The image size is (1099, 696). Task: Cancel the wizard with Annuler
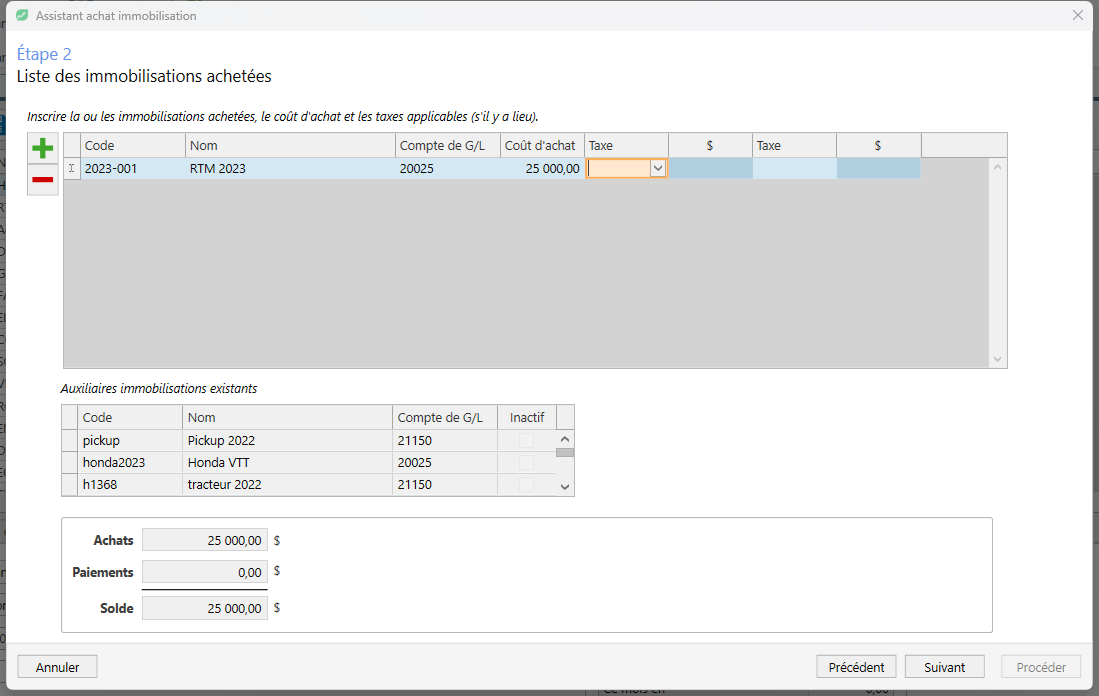pos(57,667)
